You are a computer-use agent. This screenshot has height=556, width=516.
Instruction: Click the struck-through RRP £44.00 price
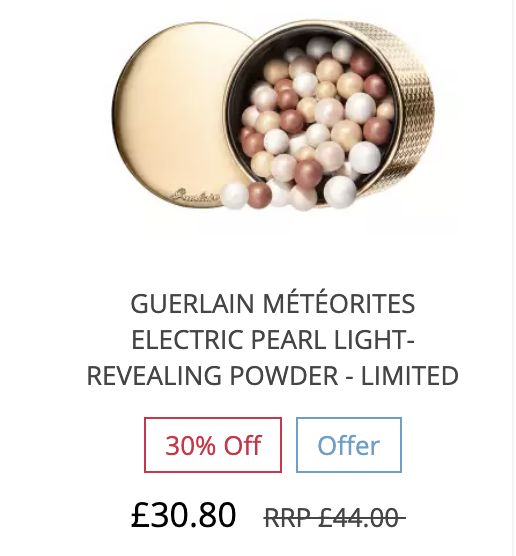tap(335, 518)
